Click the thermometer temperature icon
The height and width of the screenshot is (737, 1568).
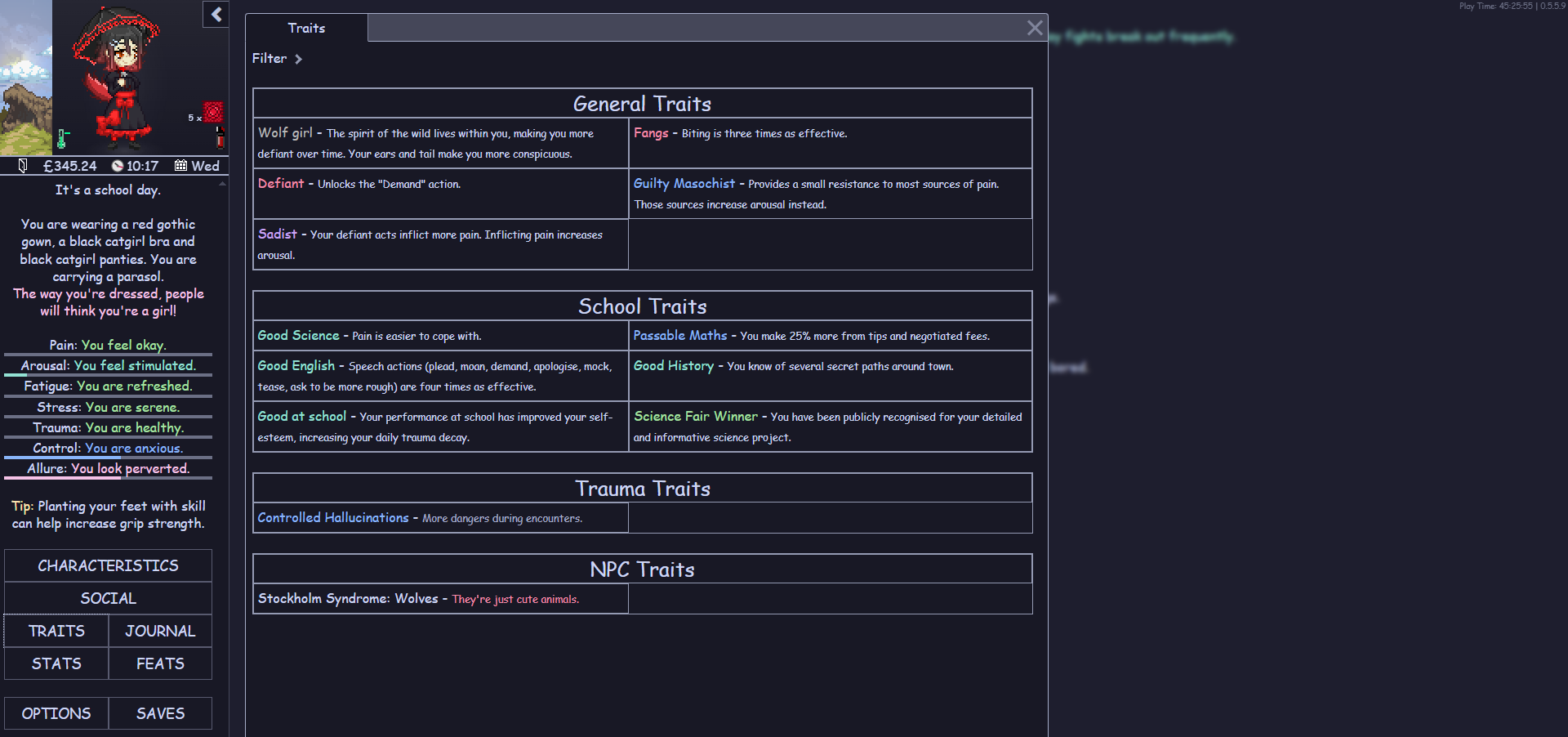(63, 139)
